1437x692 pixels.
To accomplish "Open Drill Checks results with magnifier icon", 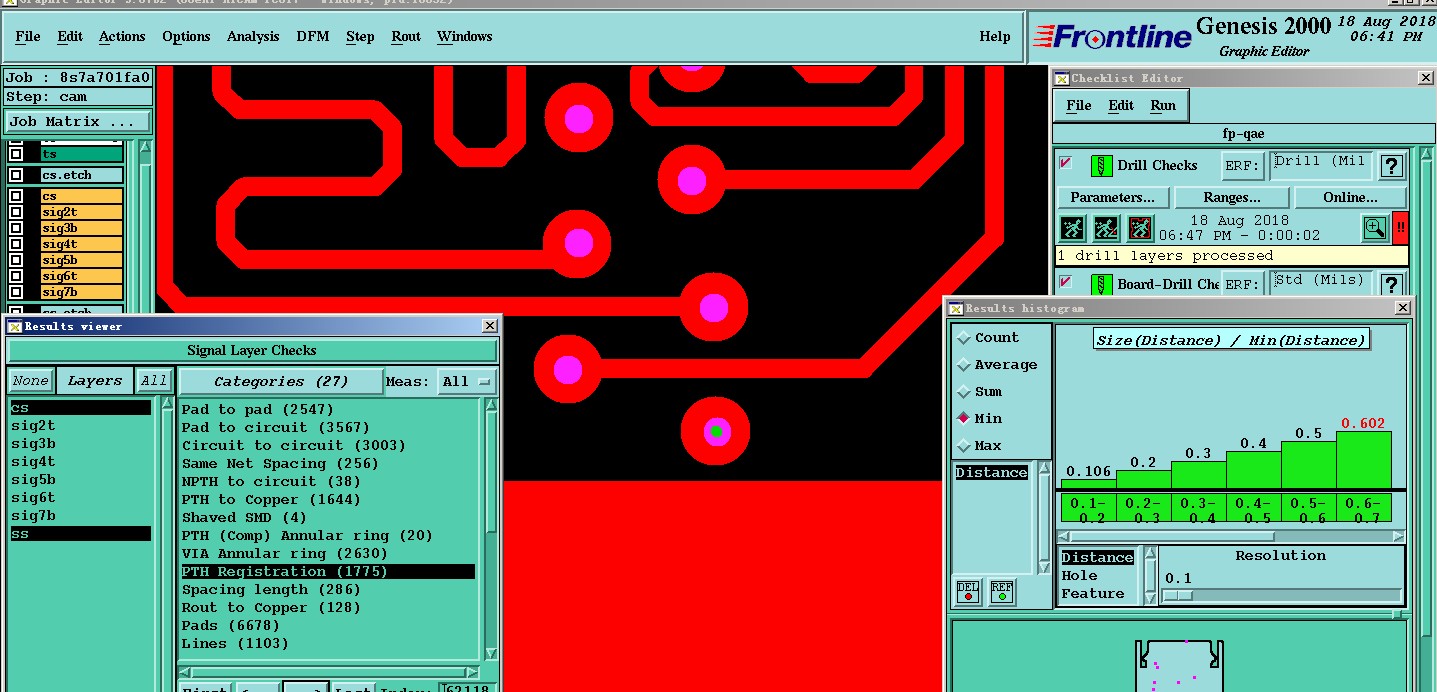I will [x=1375, y=228].
